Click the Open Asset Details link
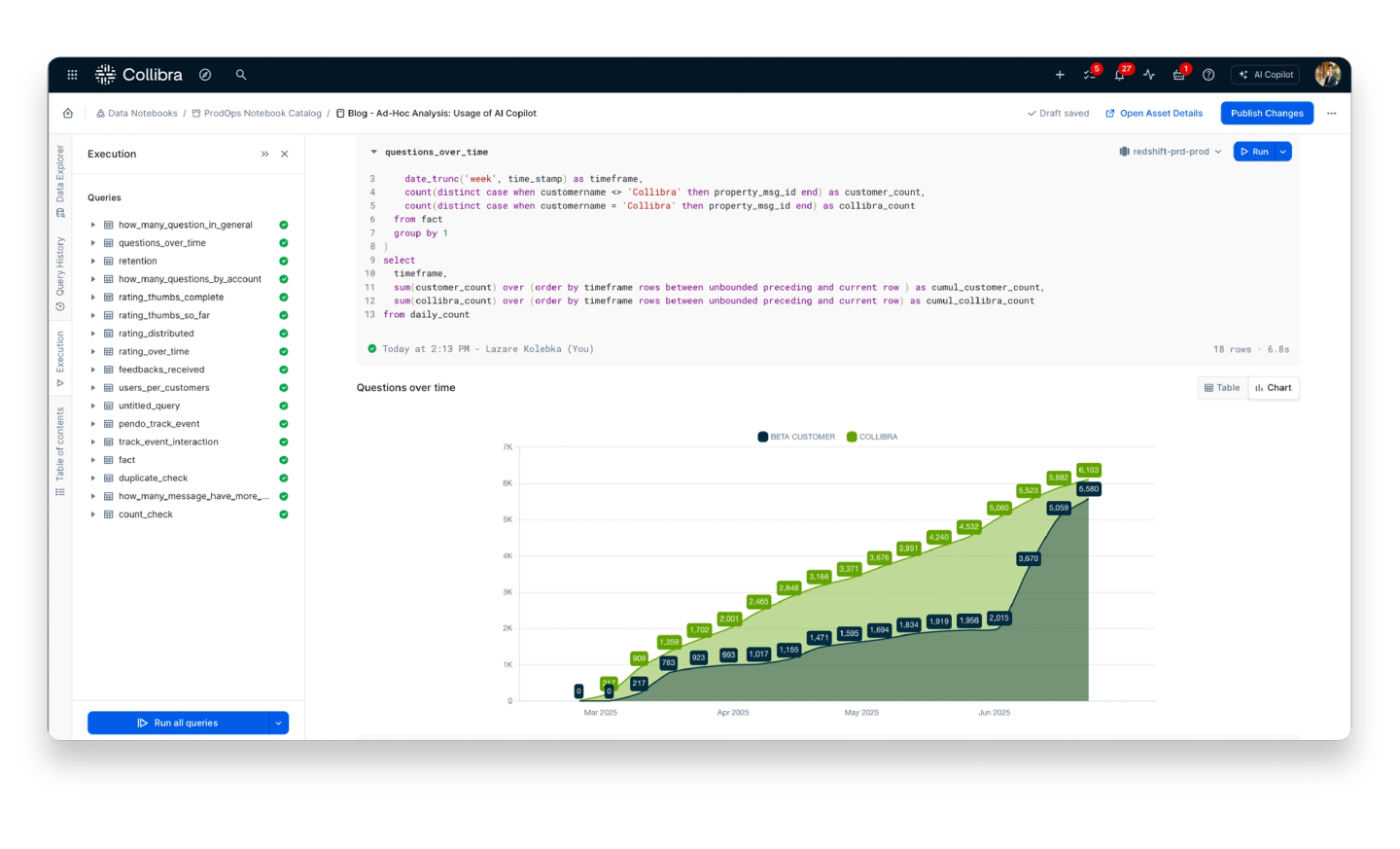The image size is (1400, 849). click(1154, 114)
